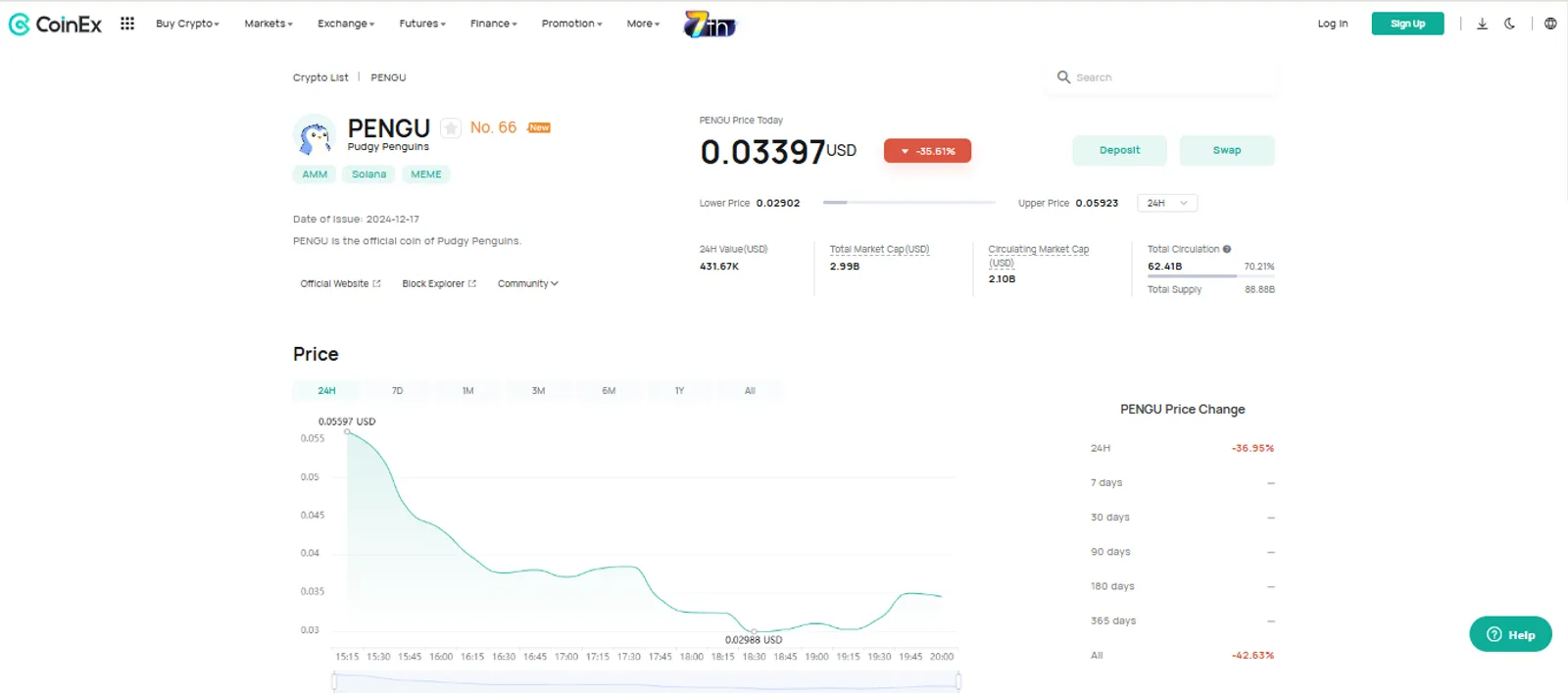
Task: Click the download app icon
Action: pyautogui.click(x=1482, y=24)
